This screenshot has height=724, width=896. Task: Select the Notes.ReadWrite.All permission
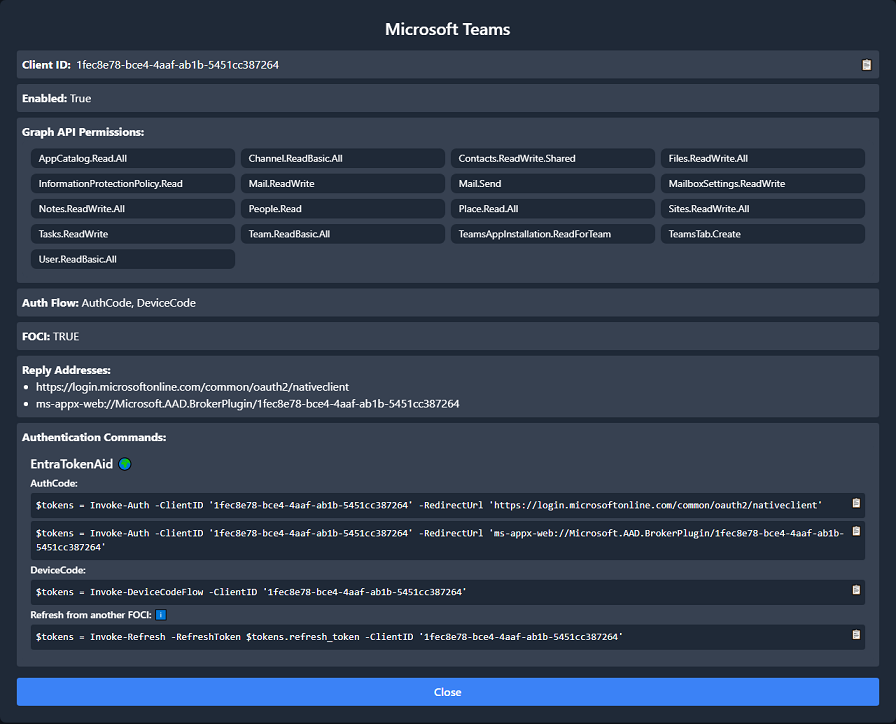point(133,209)
